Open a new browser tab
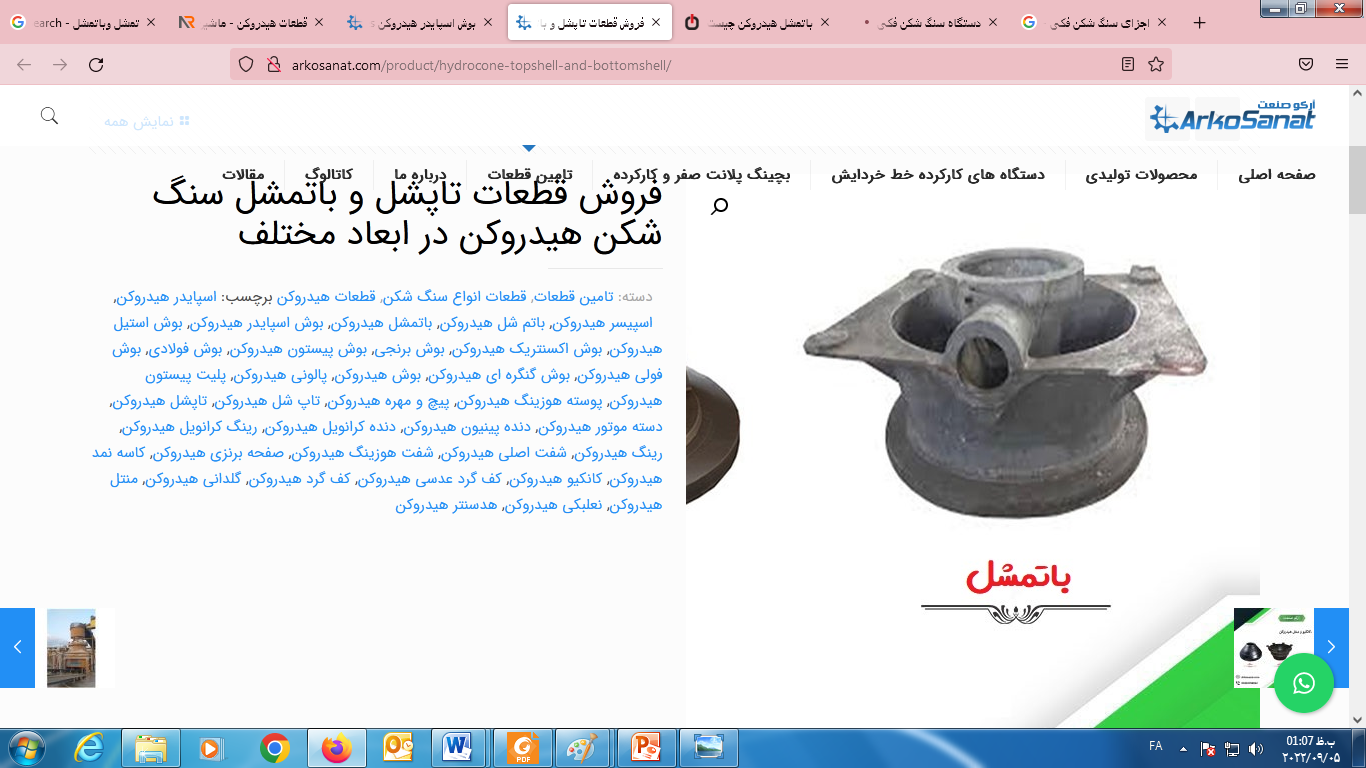The height and width of the screenshot is (768, 1366). coord(1200,22)
